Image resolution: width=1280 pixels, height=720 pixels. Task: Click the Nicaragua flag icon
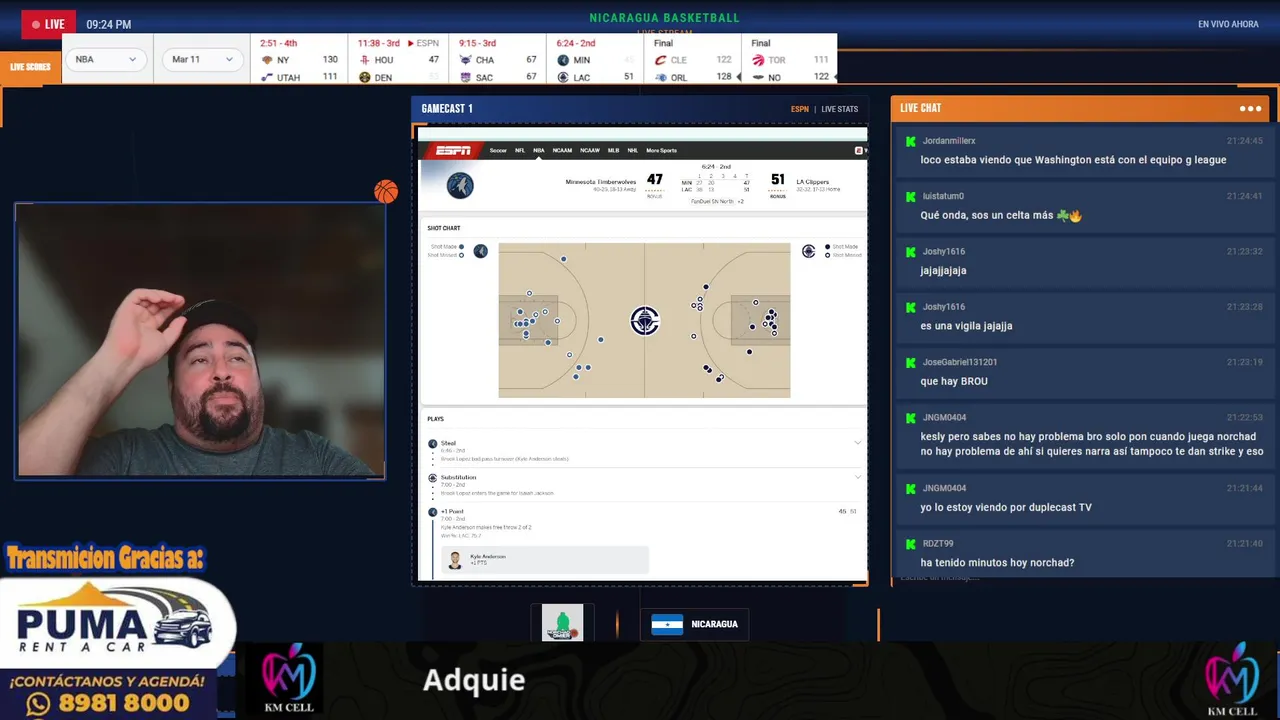pyautogui.click(x=667, y=624)
